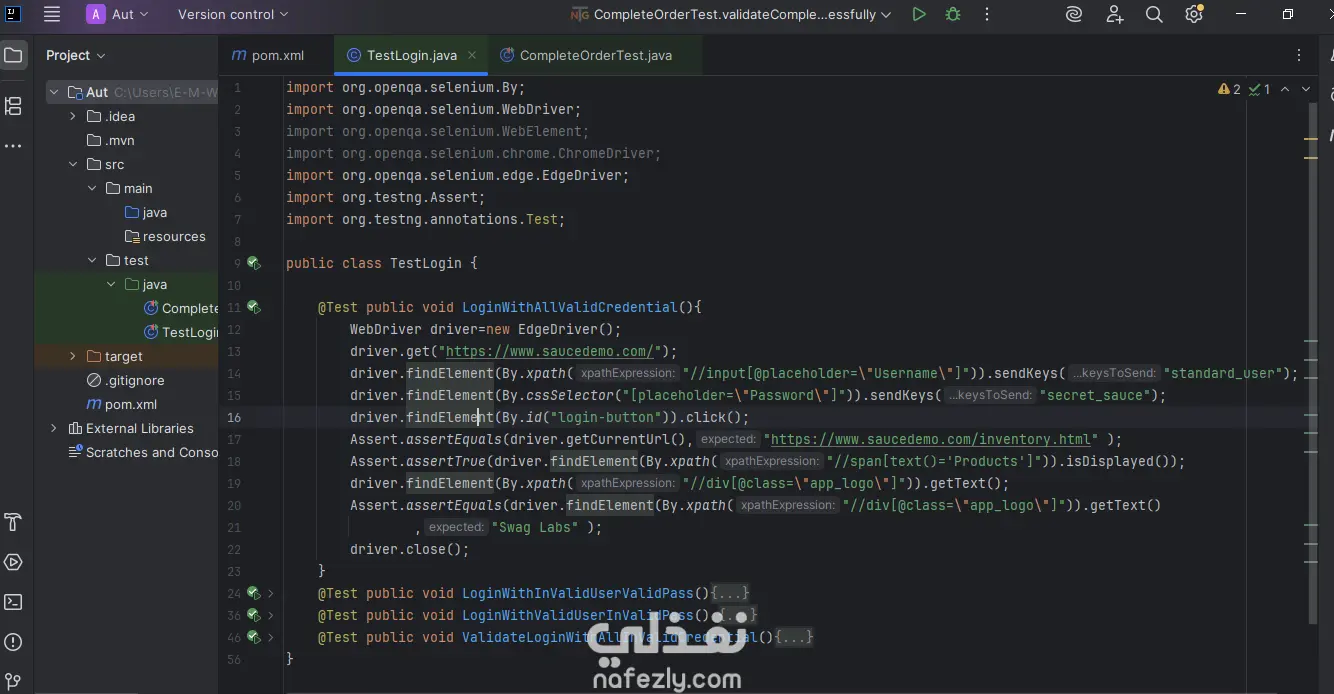Click line number 16 in gutter
The width and height of the screenshot is (1334, 694).
pyautogui.click(x=233, y=417)
